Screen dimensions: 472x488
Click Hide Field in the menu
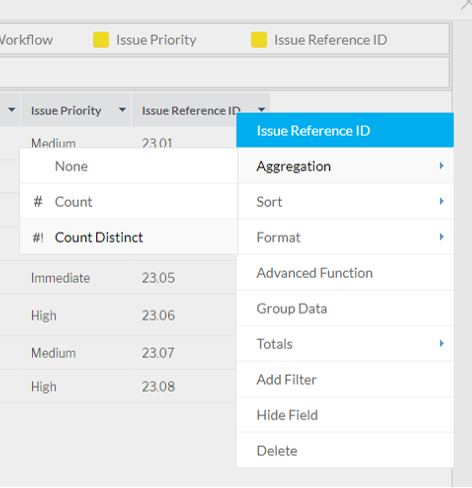click(345, 415)
